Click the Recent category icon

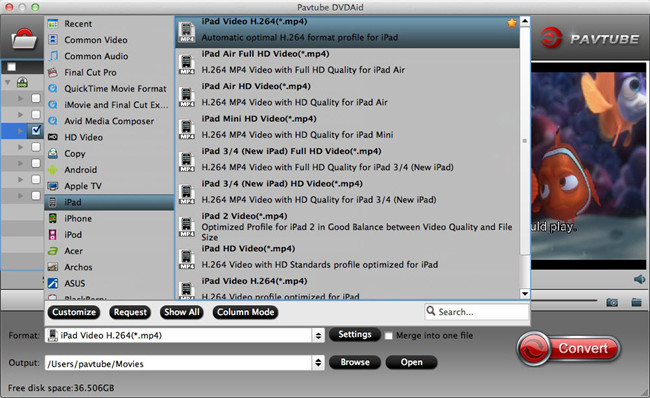tap(53, 24)
